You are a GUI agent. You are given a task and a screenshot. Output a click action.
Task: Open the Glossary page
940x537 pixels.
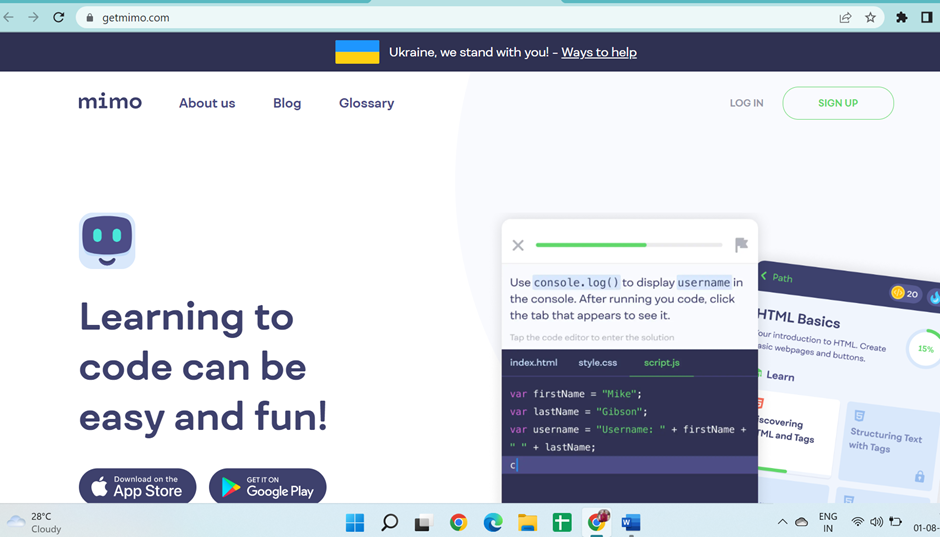click(x=366, y=103)
